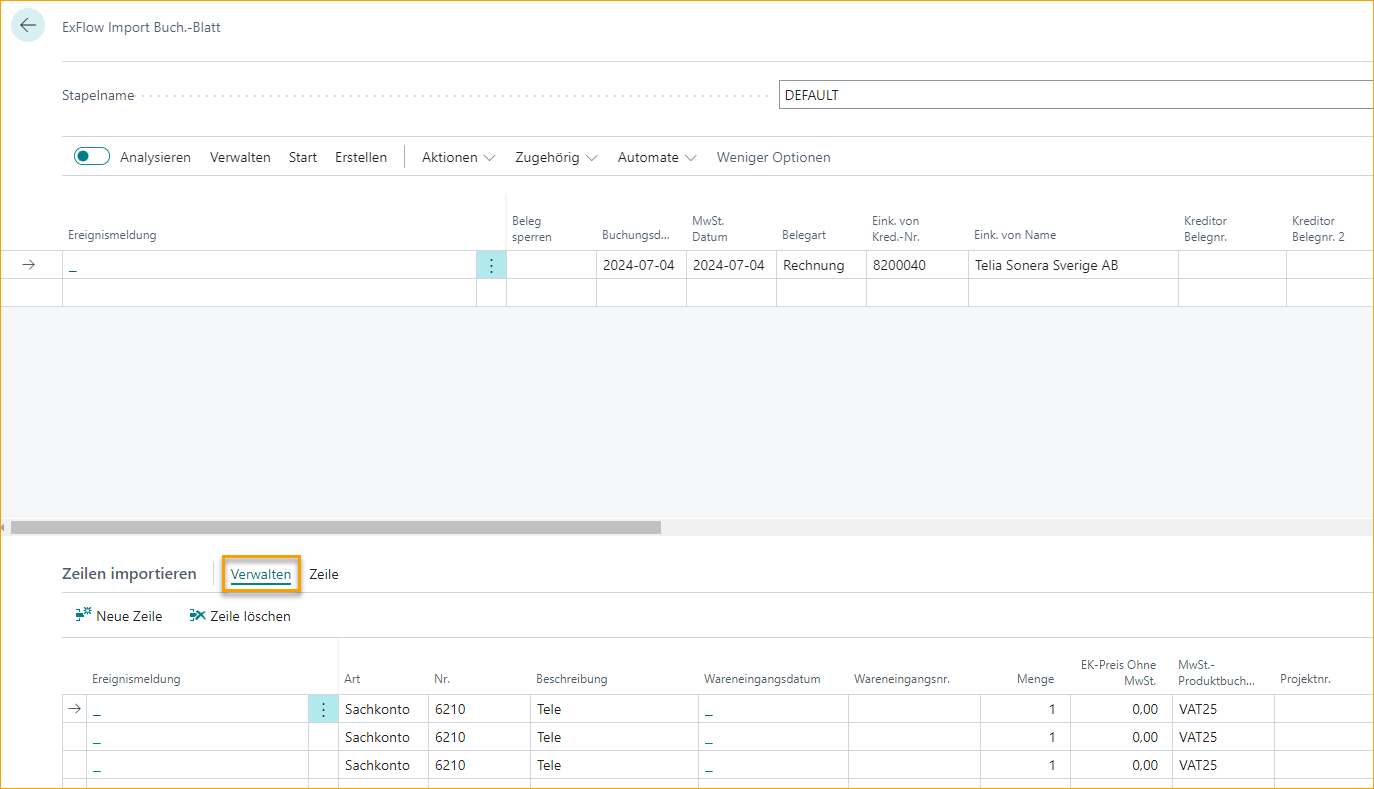Viewport: 1374px width, 789px height.
Task: Open the Verwalten menu in the top toolbar
Action: (x=240, y=157)
